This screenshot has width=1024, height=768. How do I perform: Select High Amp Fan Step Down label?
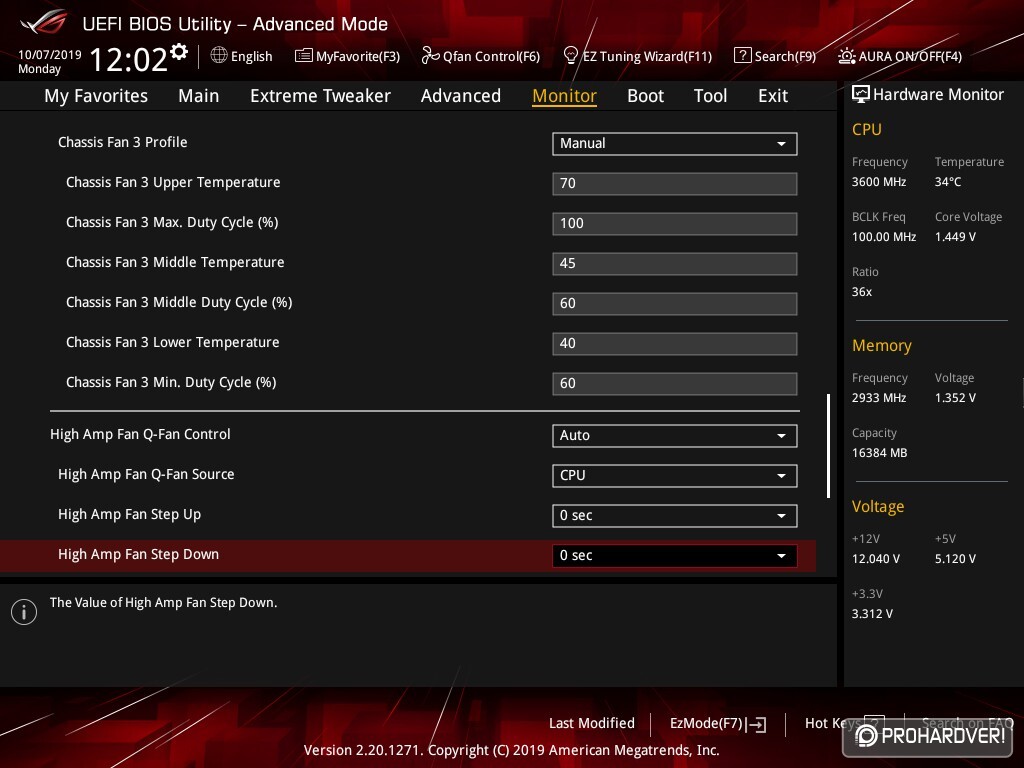click(138, 554)
